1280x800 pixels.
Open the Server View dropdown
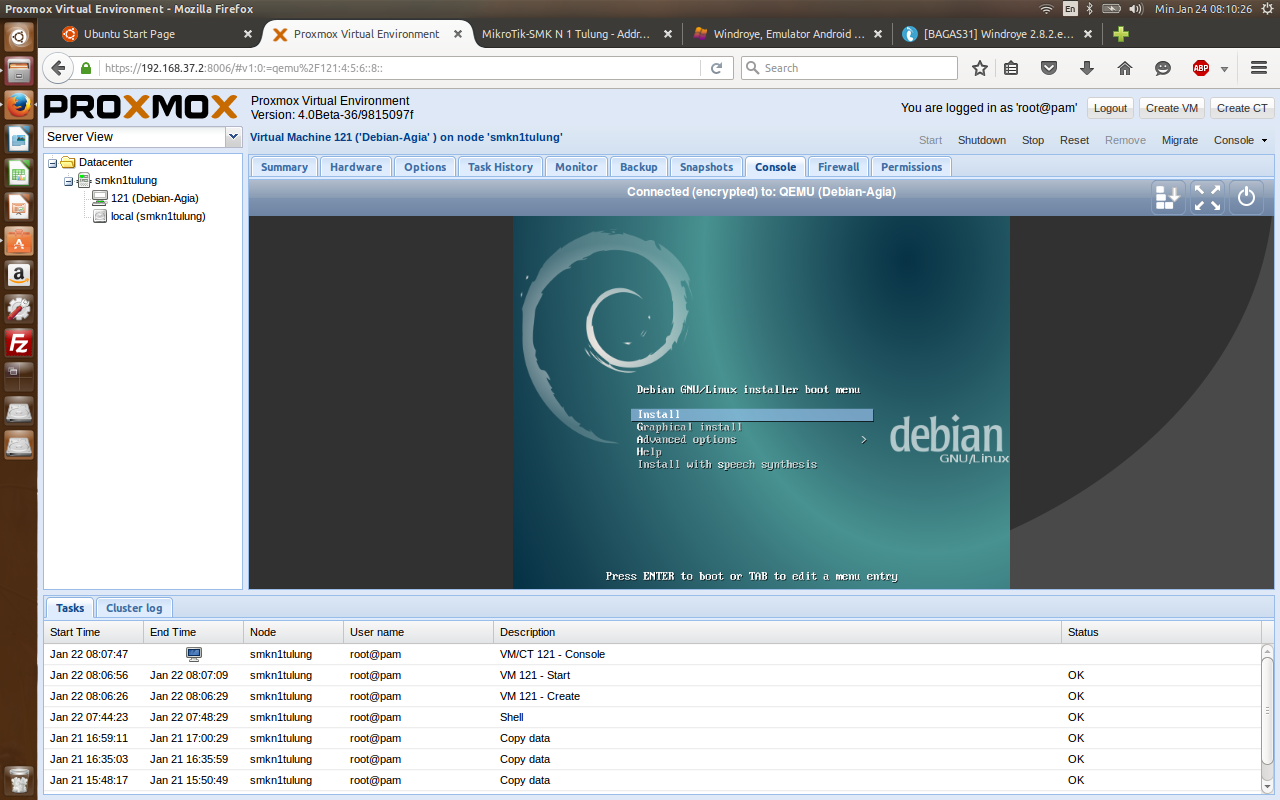coord(234,137)
